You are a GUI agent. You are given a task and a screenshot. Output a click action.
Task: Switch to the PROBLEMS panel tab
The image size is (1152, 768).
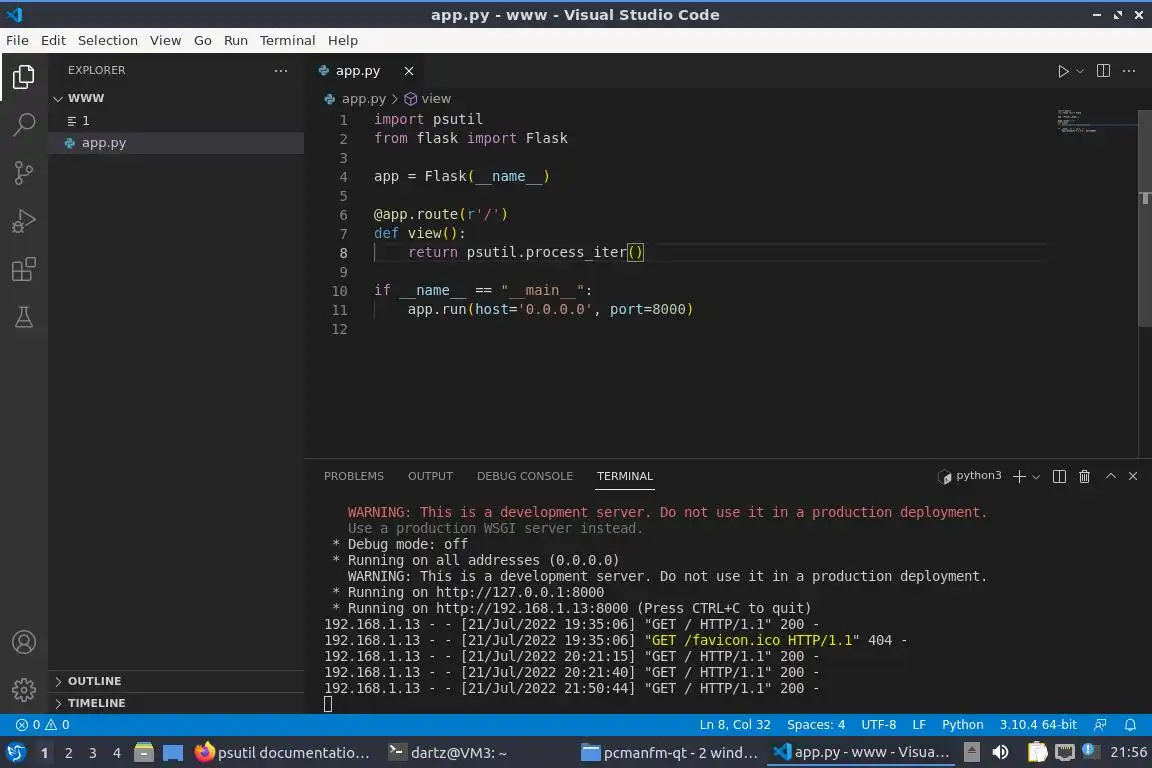(x=353, y=476)
